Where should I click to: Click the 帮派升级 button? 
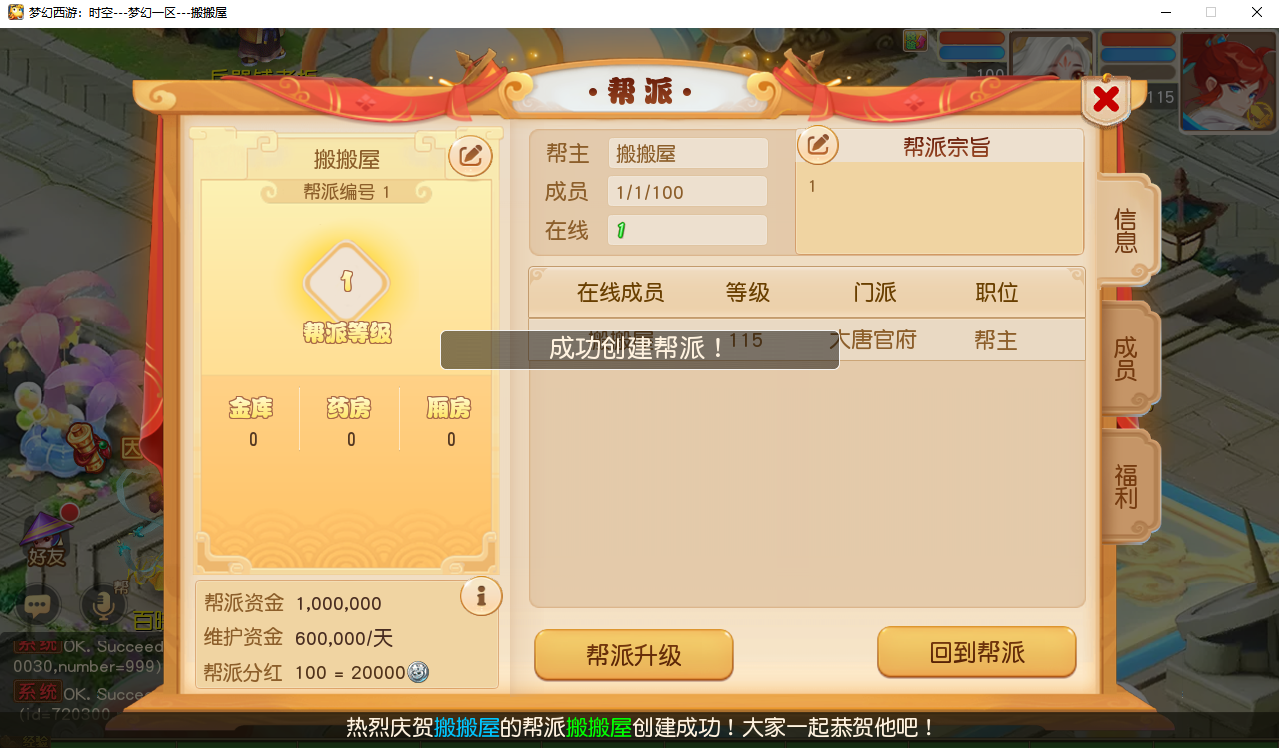pyautogui.click(x=634, y=656)
